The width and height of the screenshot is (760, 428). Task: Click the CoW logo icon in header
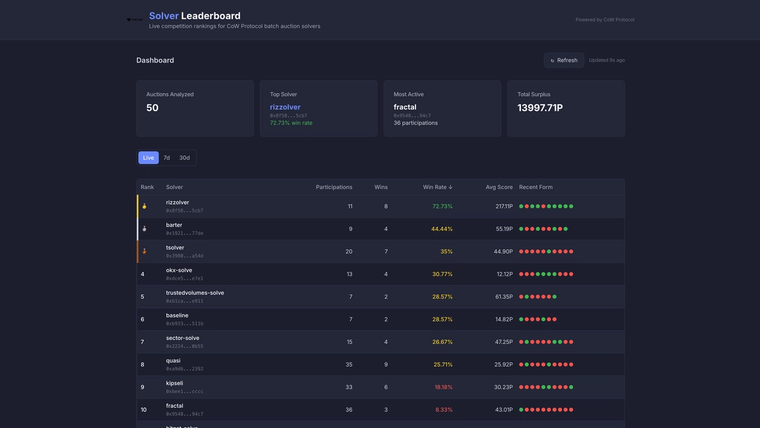tap(134, 20)
